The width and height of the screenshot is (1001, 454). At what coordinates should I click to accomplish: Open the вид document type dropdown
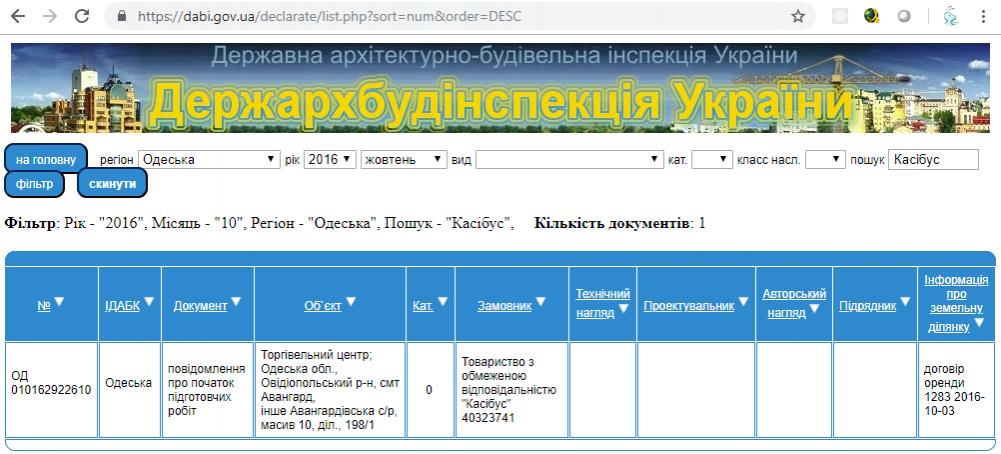pyautogui.click(x=569, y=160)
